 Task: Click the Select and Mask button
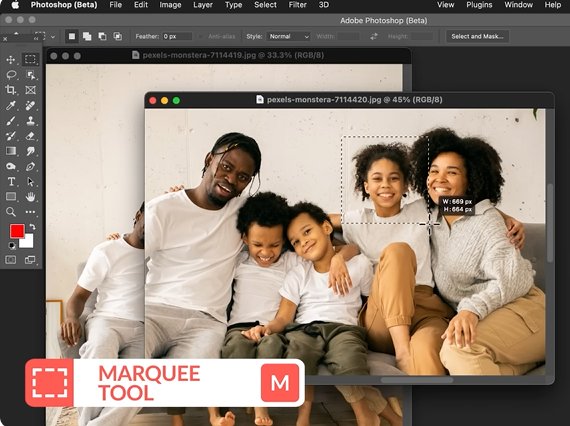[477, 36]
